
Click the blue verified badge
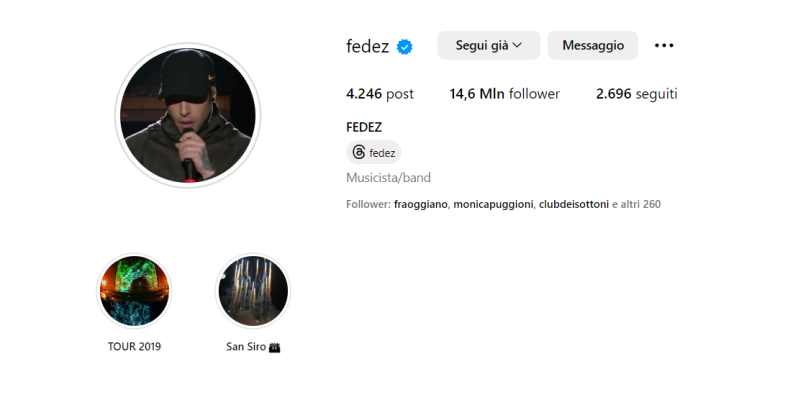coord(404,47)
